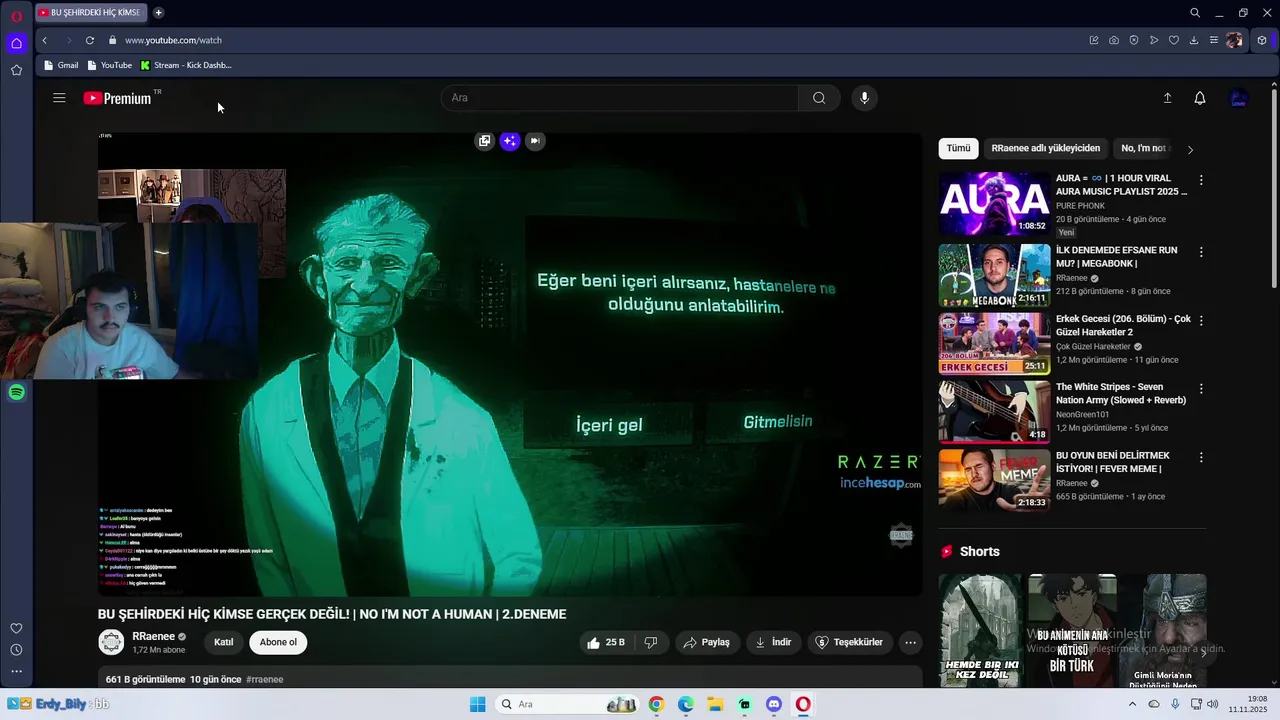Click the sparkle AI icon above the video
Image resolution: width=1280 pixels, height=720 pixels.
510,141
